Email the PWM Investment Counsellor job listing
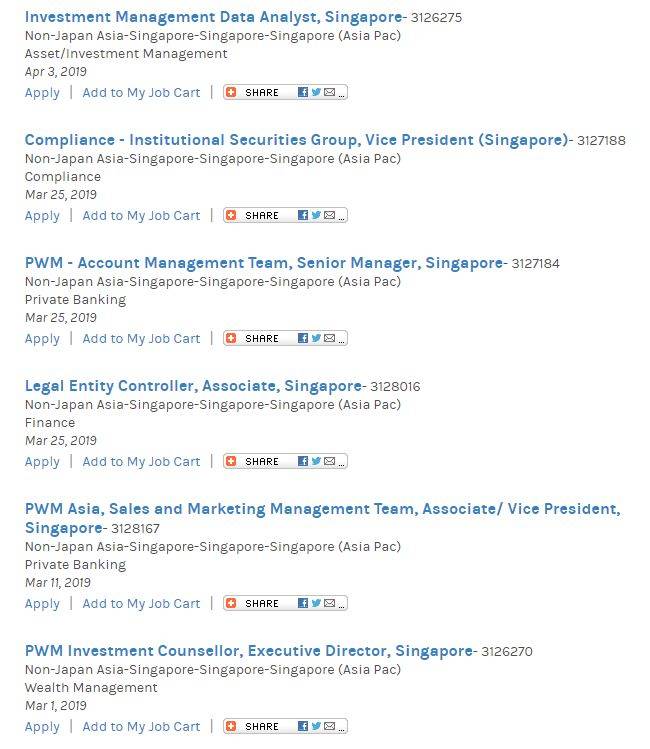 329,726
